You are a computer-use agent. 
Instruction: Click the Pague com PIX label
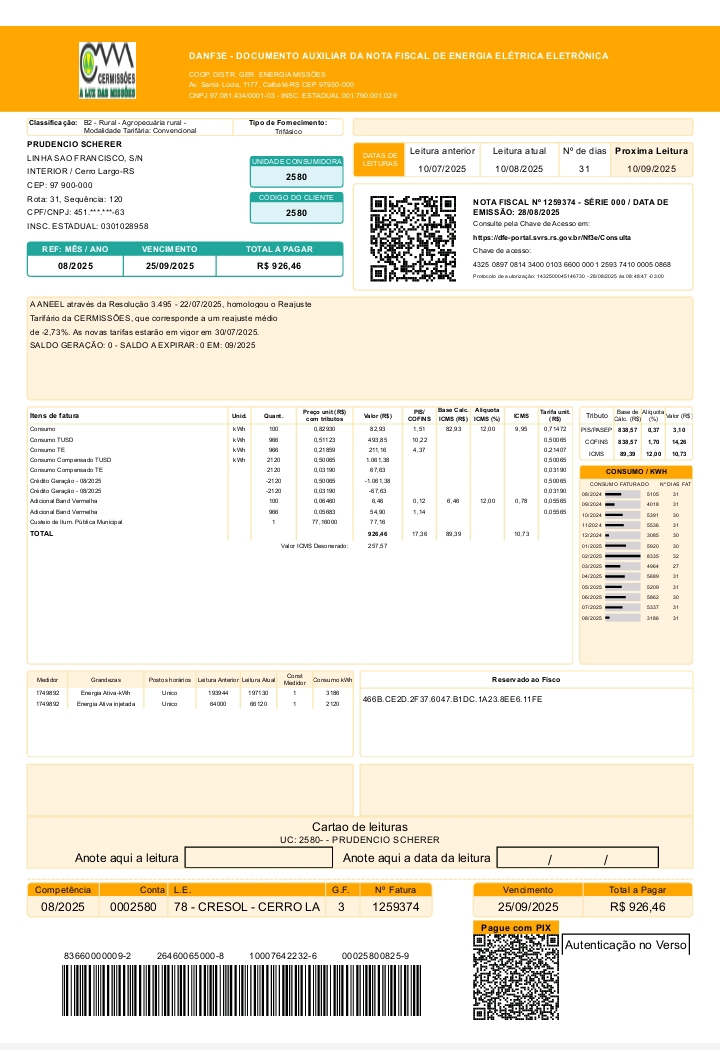(x=515, y=928)
